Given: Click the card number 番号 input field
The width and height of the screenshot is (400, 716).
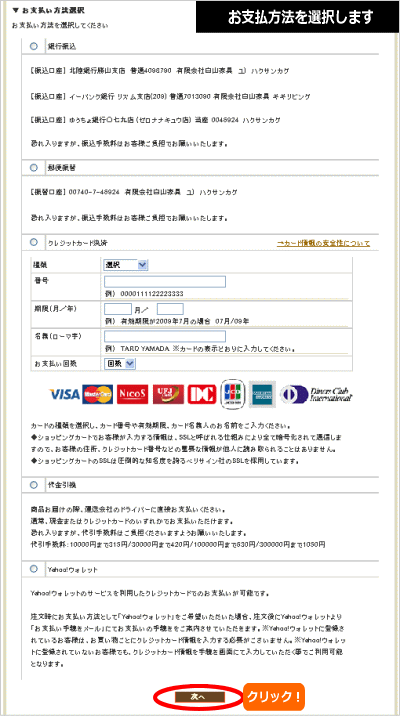Looking at the screenshot, I should 165,282.
